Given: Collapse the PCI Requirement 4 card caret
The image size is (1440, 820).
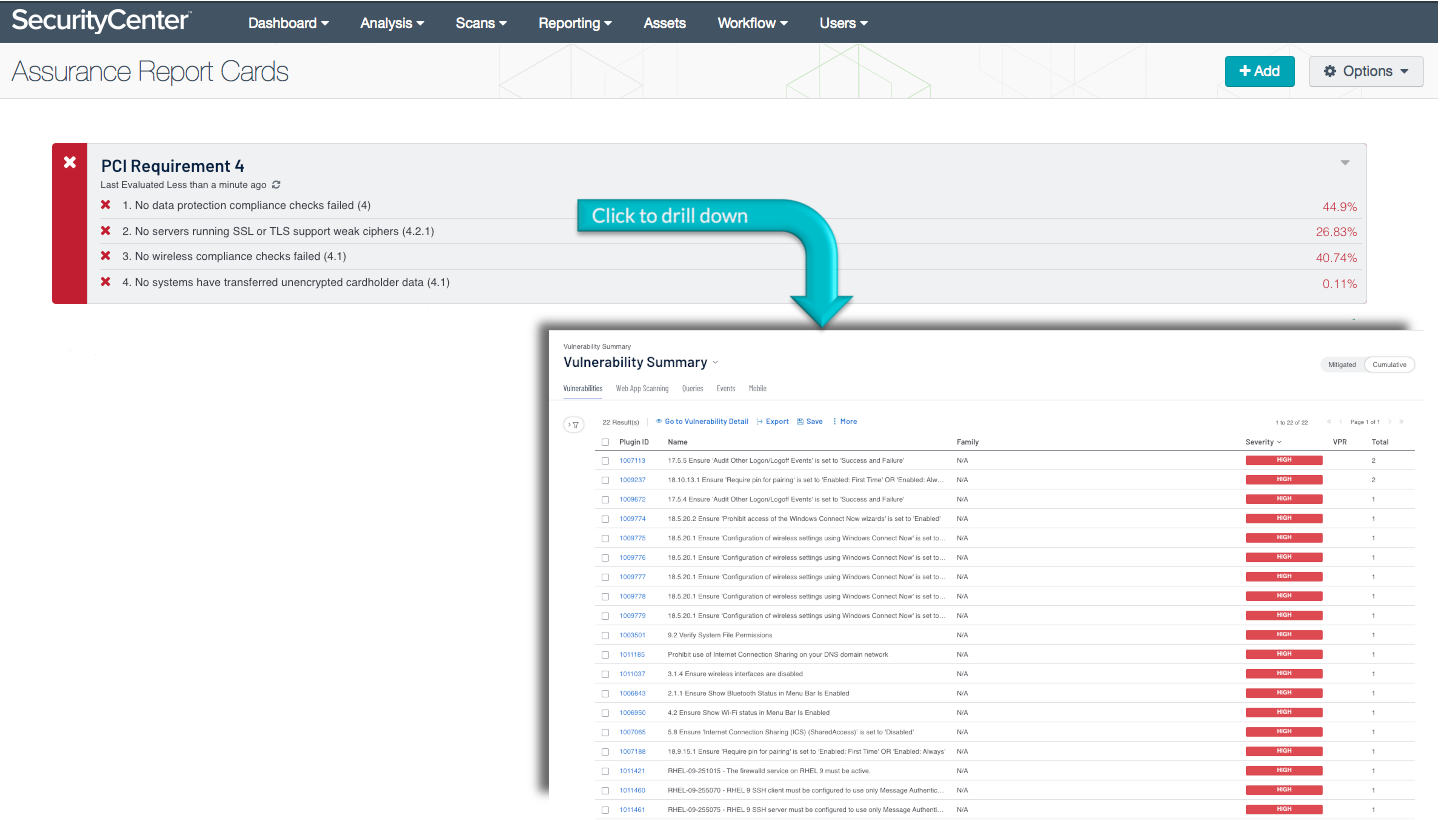Looking at the screenshot, I should pos(1345,163).
